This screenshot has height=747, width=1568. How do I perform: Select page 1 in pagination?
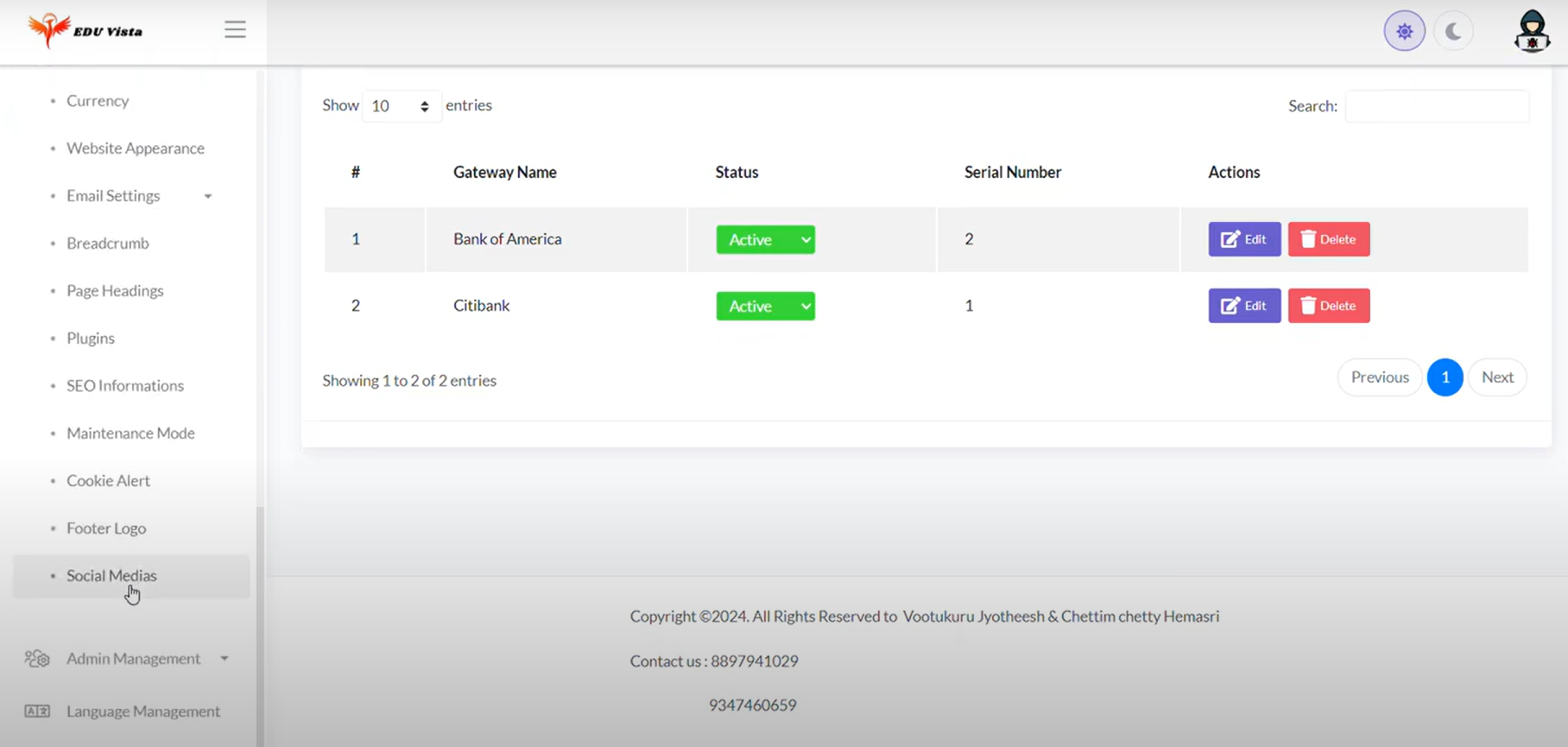(1445, 377)
